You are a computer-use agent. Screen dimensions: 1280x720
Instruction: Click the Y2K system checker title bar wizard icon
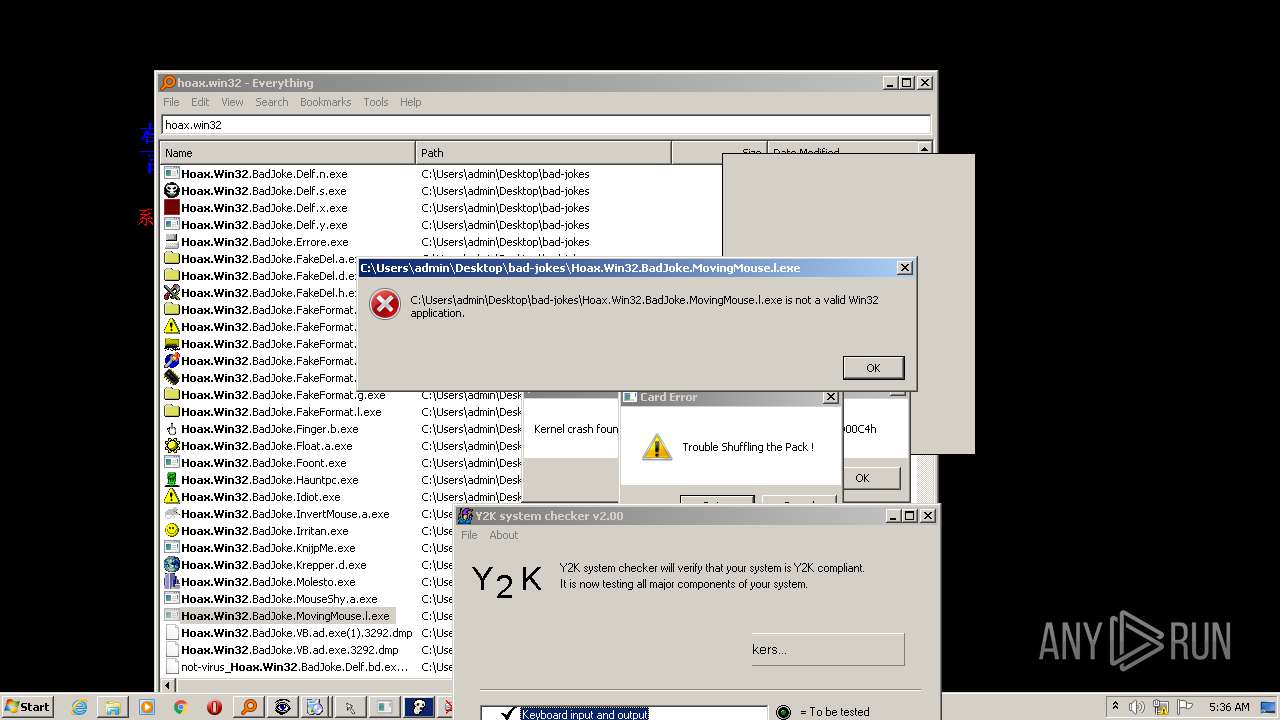[x=466, y=516]
